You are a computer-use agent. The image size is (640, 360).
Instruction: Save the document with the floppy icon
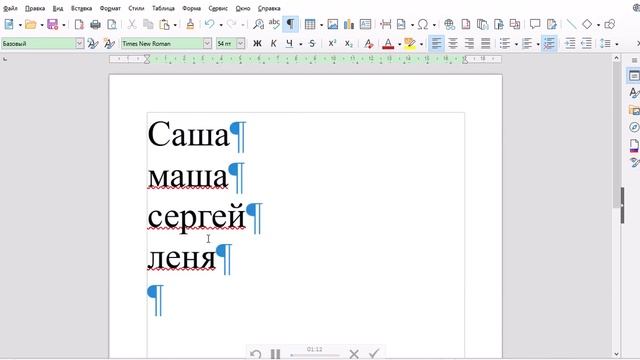(53, 24)
